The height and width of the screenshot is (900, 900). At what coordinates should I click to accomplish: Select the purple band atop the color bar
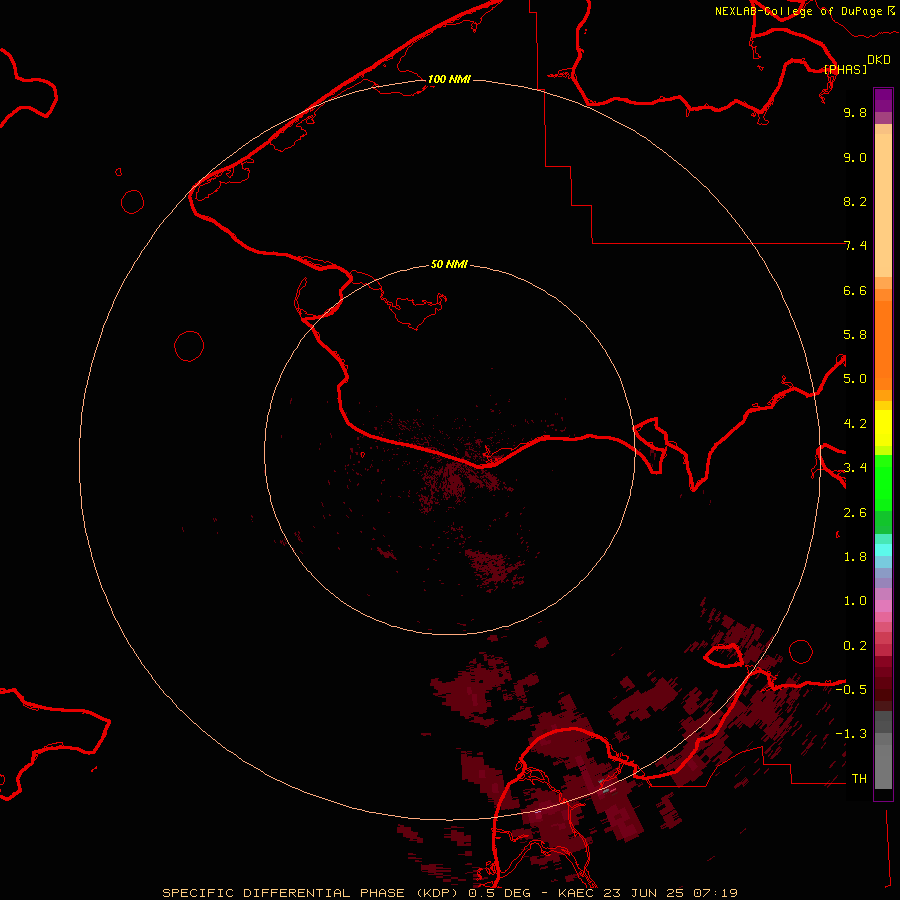tap(883, 100)
